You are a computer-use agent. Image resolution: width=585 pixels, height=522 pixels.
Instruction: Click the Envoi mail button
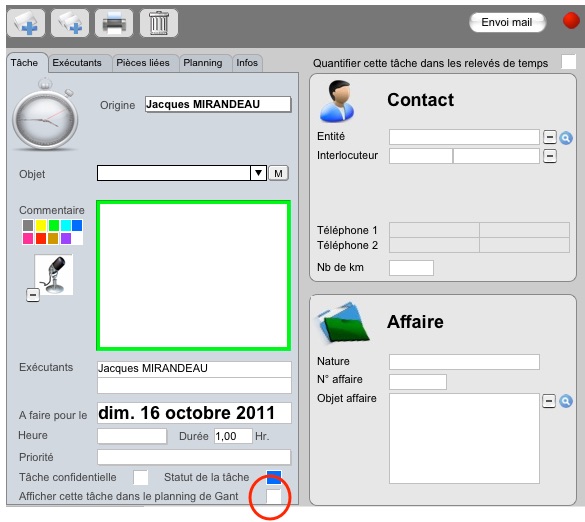(x=507, y=22)
